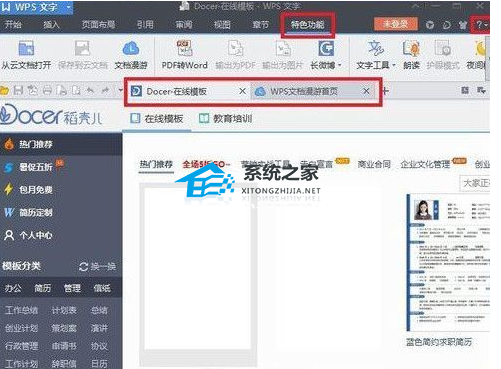Click the 输出为PDF export icon

click(x=236, y=48)
